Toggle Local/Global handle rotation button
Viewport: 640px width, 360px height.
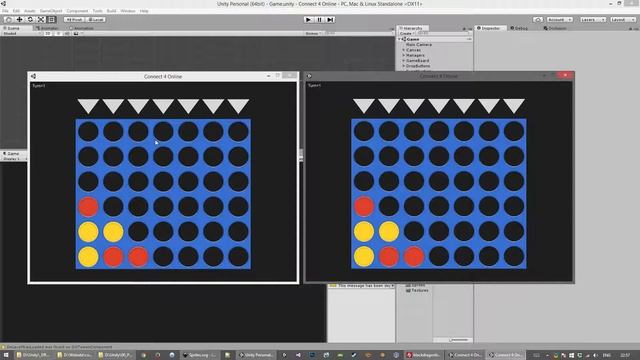point(96,20)
